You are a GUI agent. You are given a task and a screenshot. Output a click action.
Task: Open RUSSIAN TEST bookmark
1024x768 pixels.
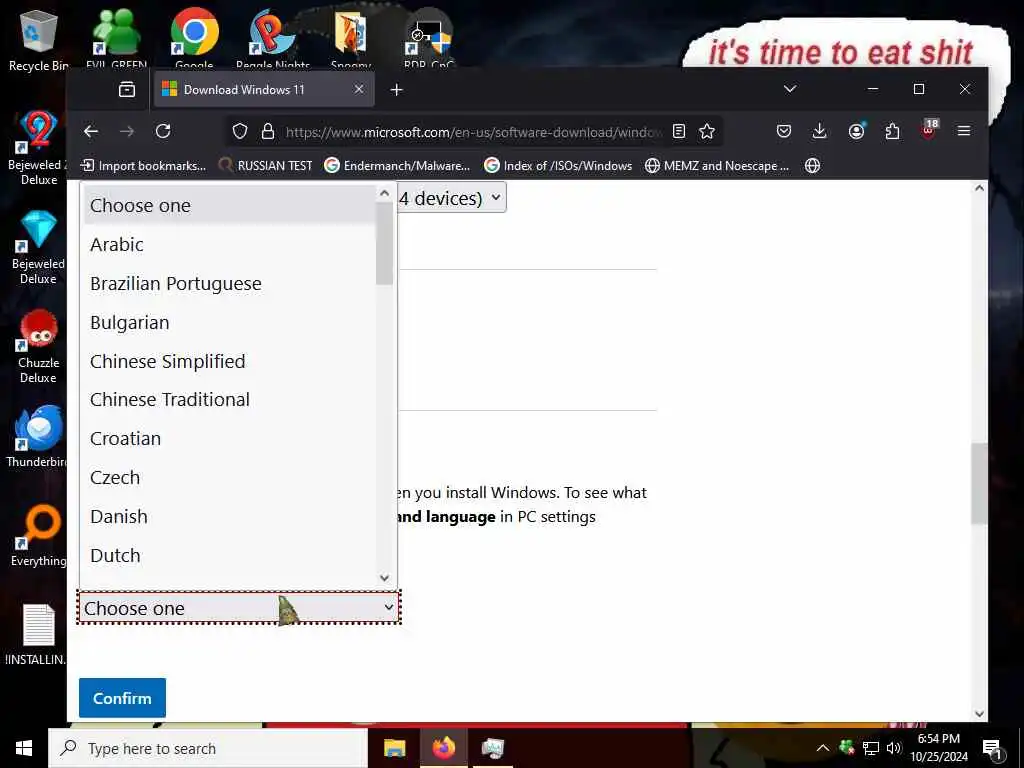(x=265, y=166)
